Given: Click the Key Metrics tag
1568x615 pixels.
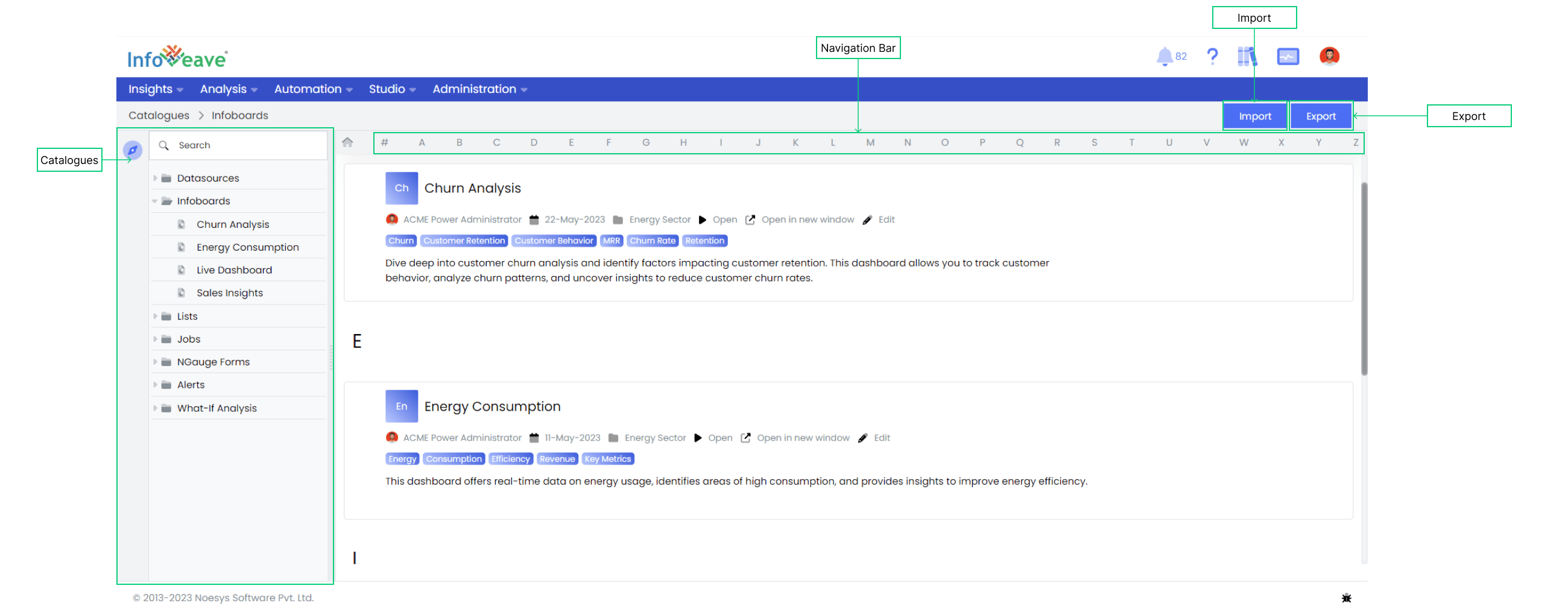Looking at the screenshot, I should (x=607, y=459).
